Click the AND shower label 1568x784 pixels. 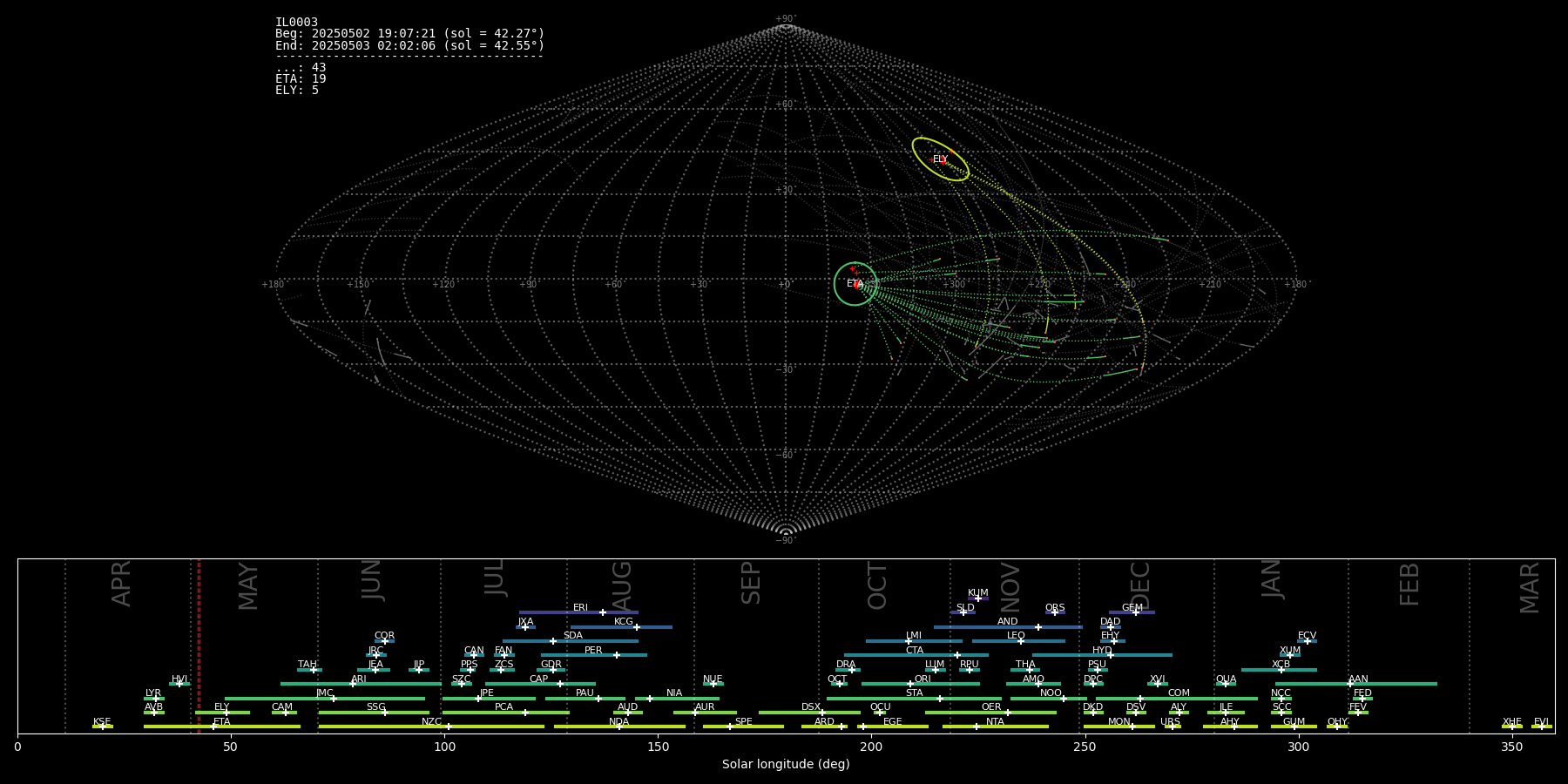click(x=1007, y=622)
